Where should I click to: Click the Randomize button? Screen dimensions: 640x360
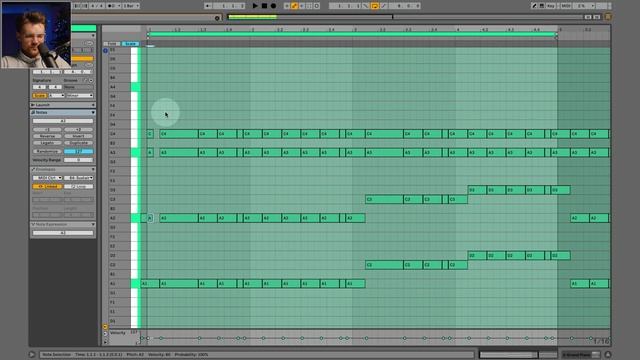tap(47, 151)
